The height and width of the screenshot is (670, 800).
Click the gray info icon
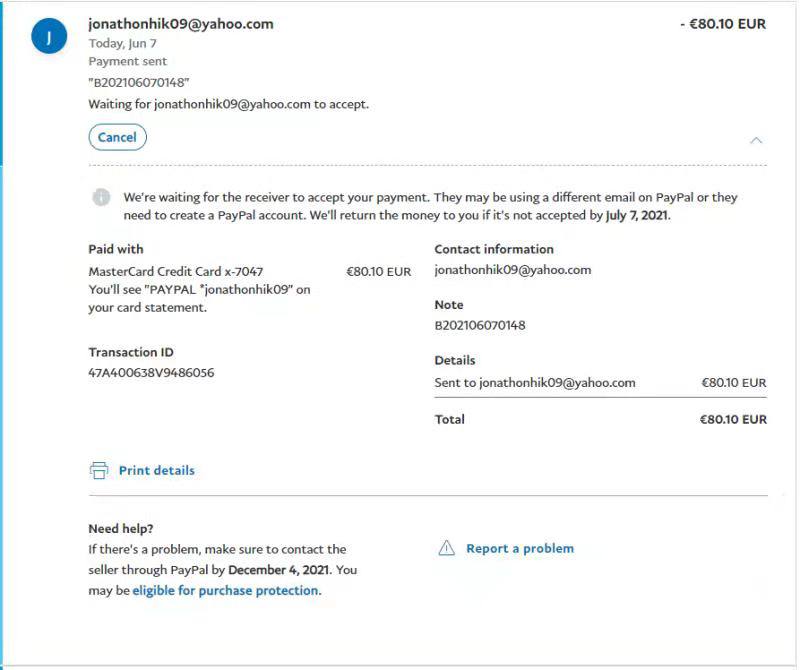click(101, 197)
